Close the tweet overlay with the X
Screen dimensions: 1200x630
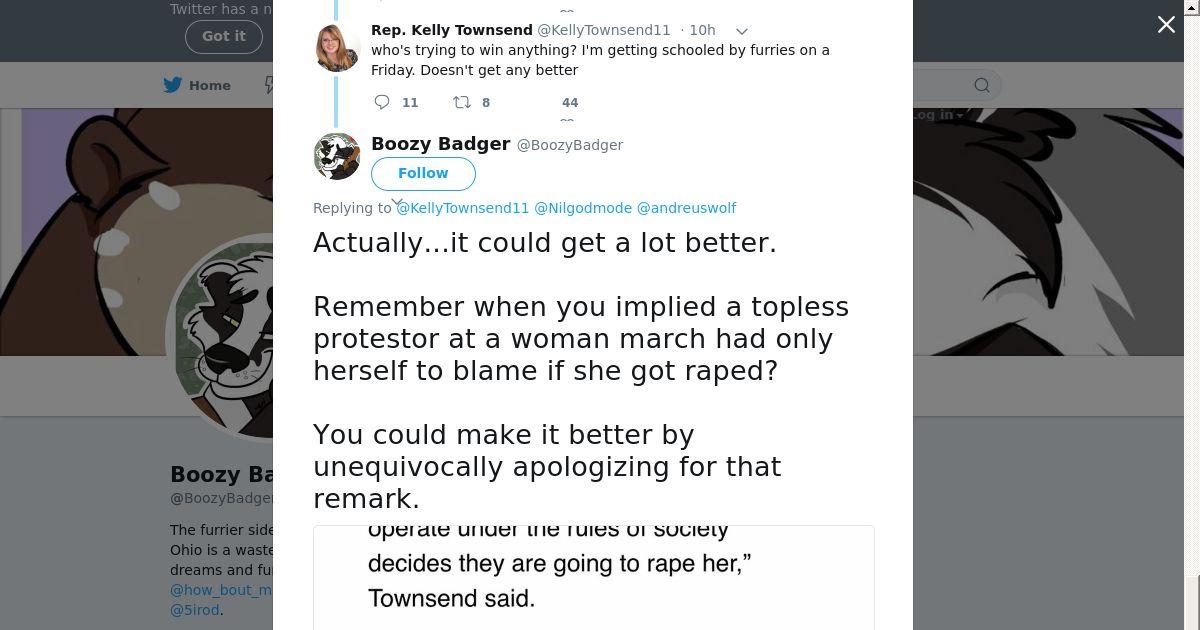1166,25
